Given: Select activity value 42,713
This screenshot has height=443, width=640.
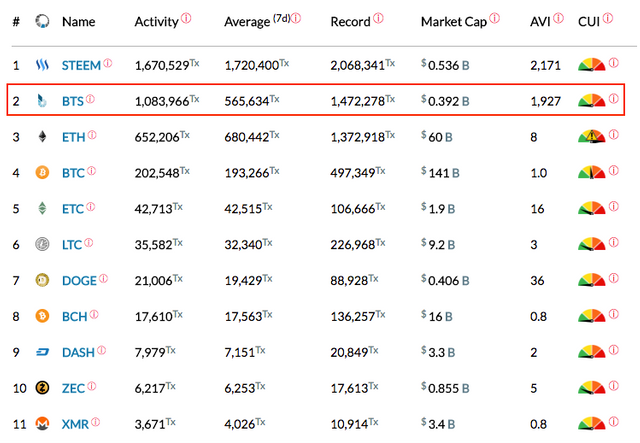Looking at the screenshot, I should coord(153,209).
